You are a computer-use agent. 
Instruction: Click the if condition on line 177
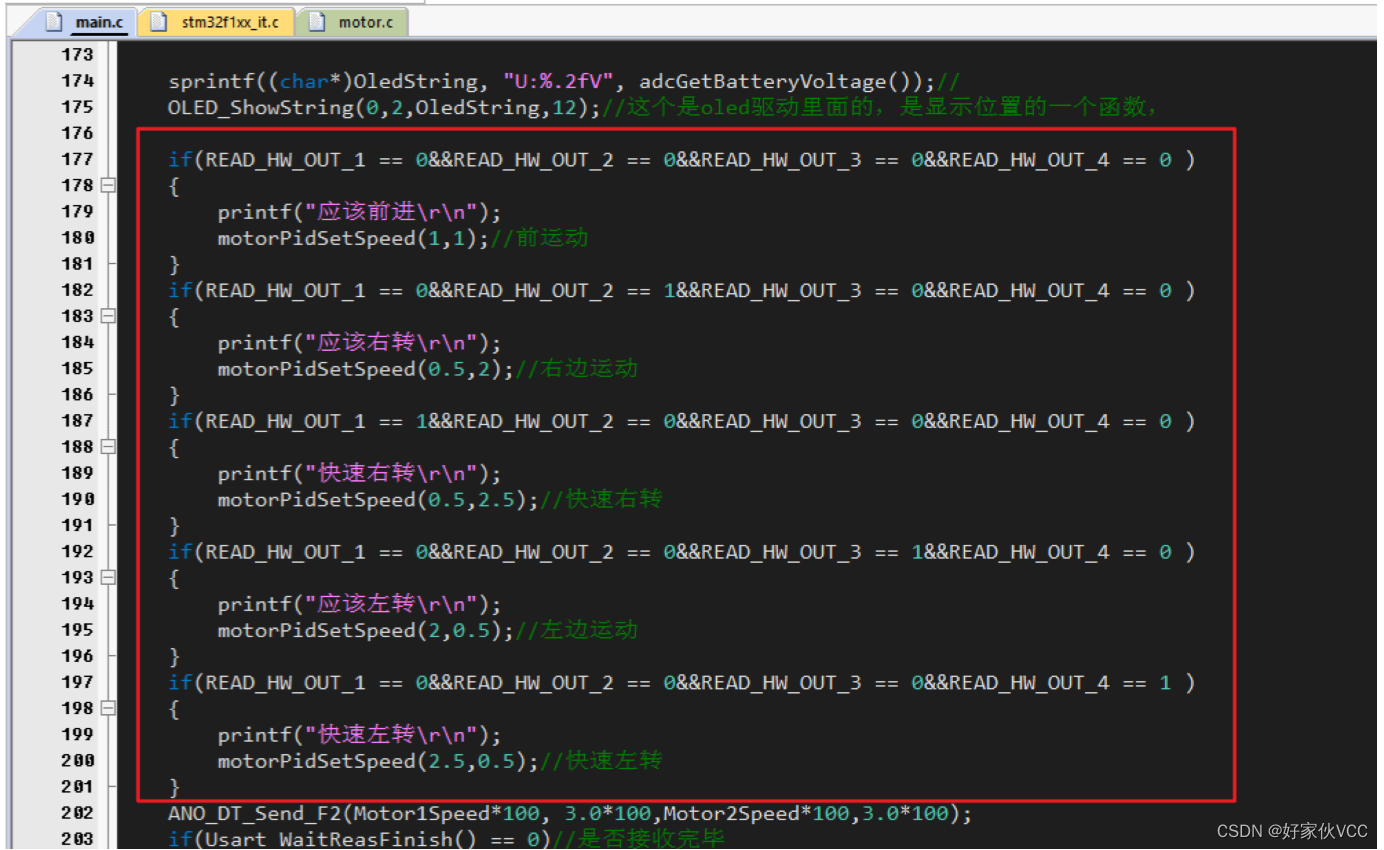point(681,160)
